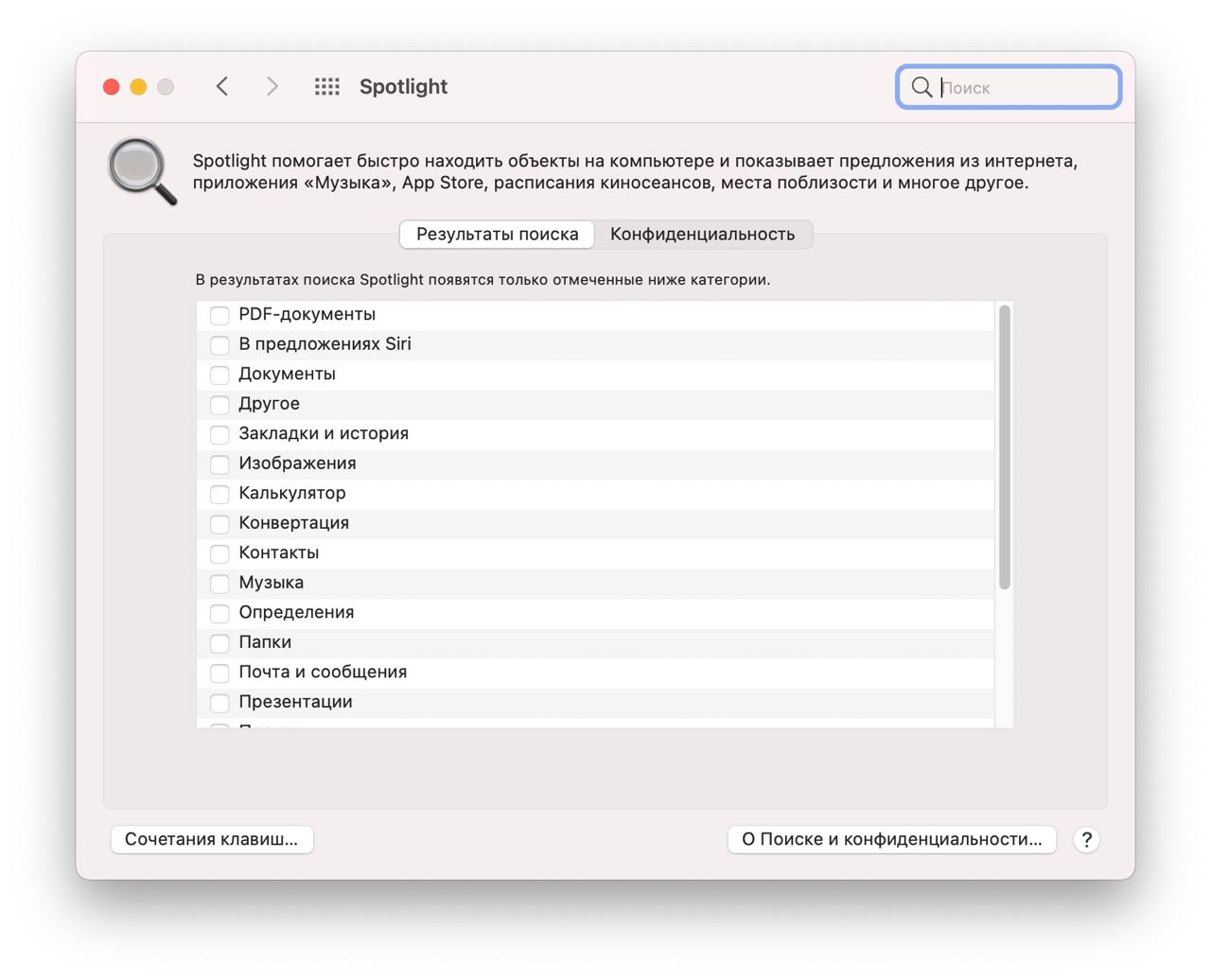Open Сочетания клавиш button
This screenshot has width=1211, height=980.
tap(212, 839)
